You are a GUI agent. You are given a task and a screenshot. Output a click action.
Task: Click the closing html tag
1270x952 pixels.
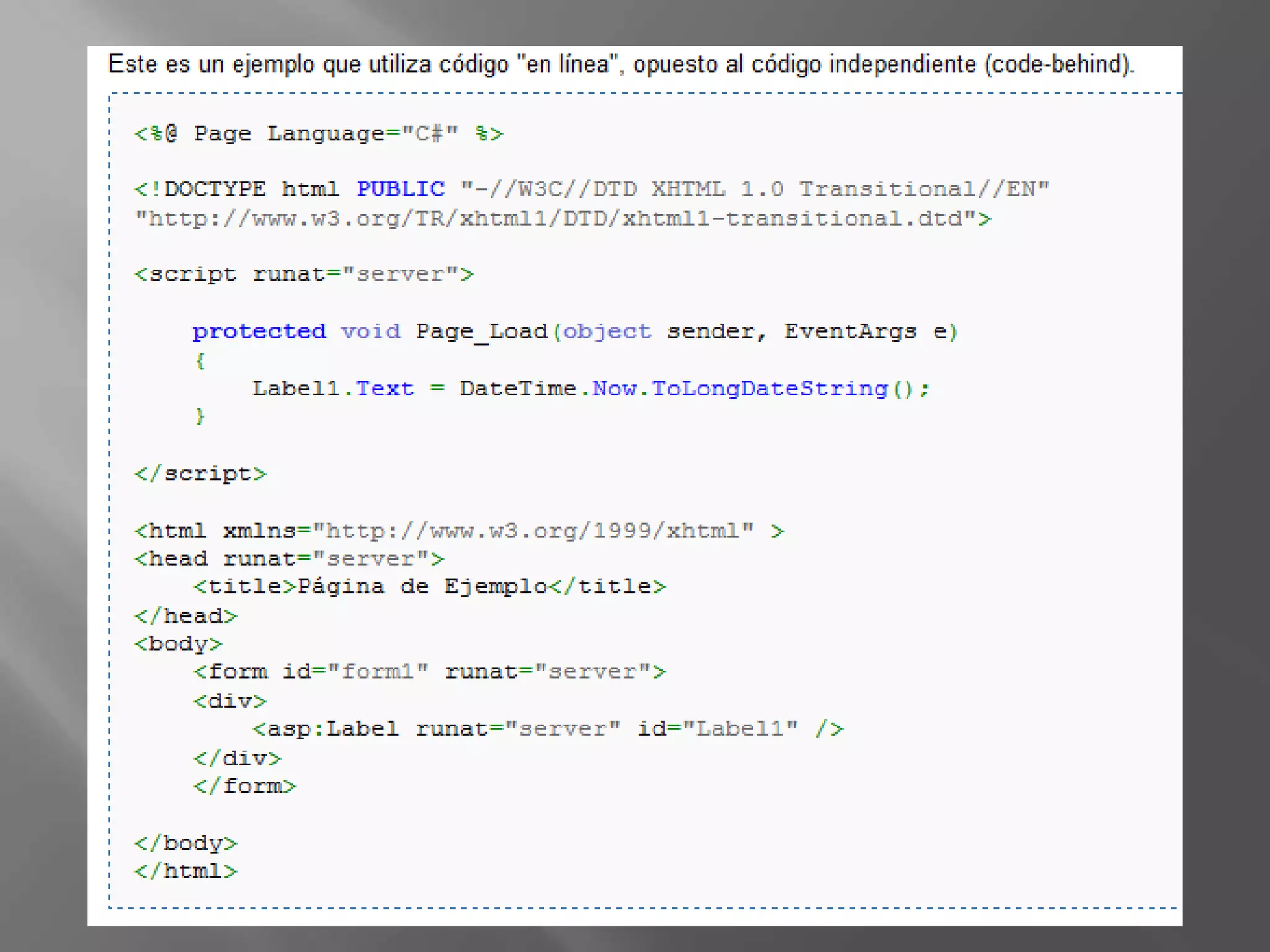(185, 871)
